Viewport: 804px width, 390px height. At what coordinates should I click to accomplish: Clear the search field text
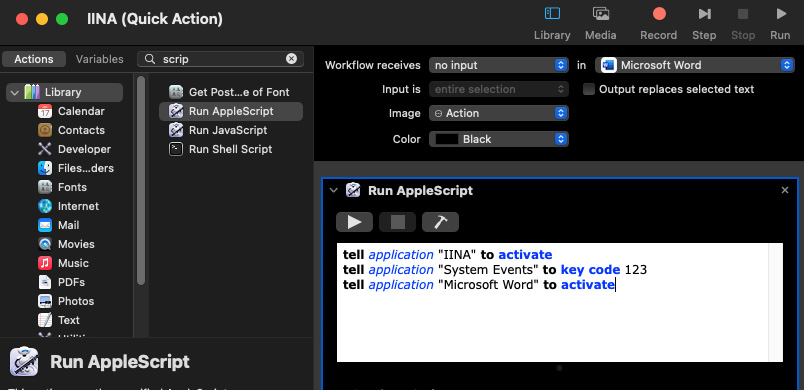291,59
